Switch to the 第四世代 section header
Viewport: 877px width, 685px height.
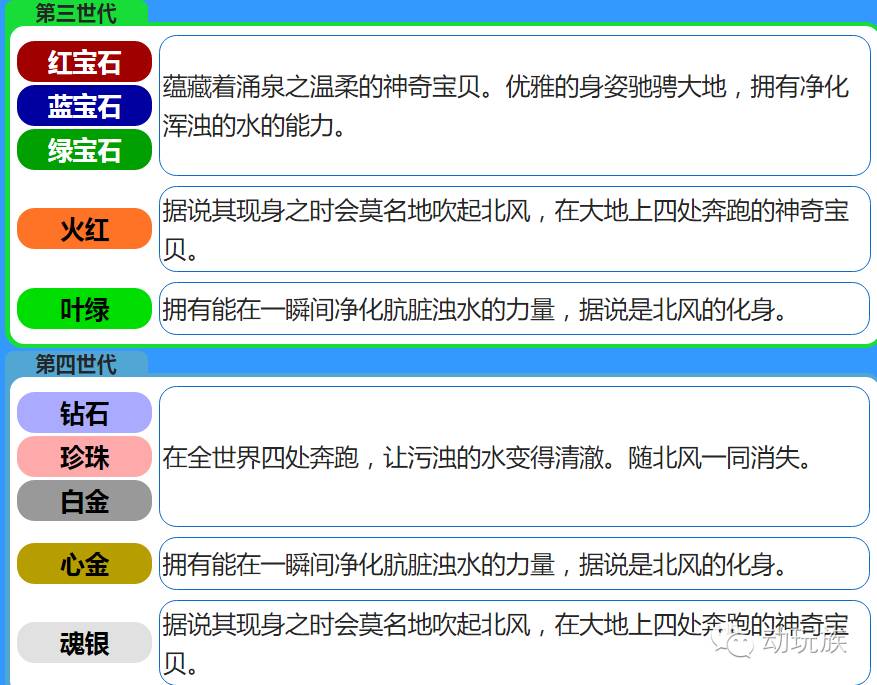tap(76, 364)
